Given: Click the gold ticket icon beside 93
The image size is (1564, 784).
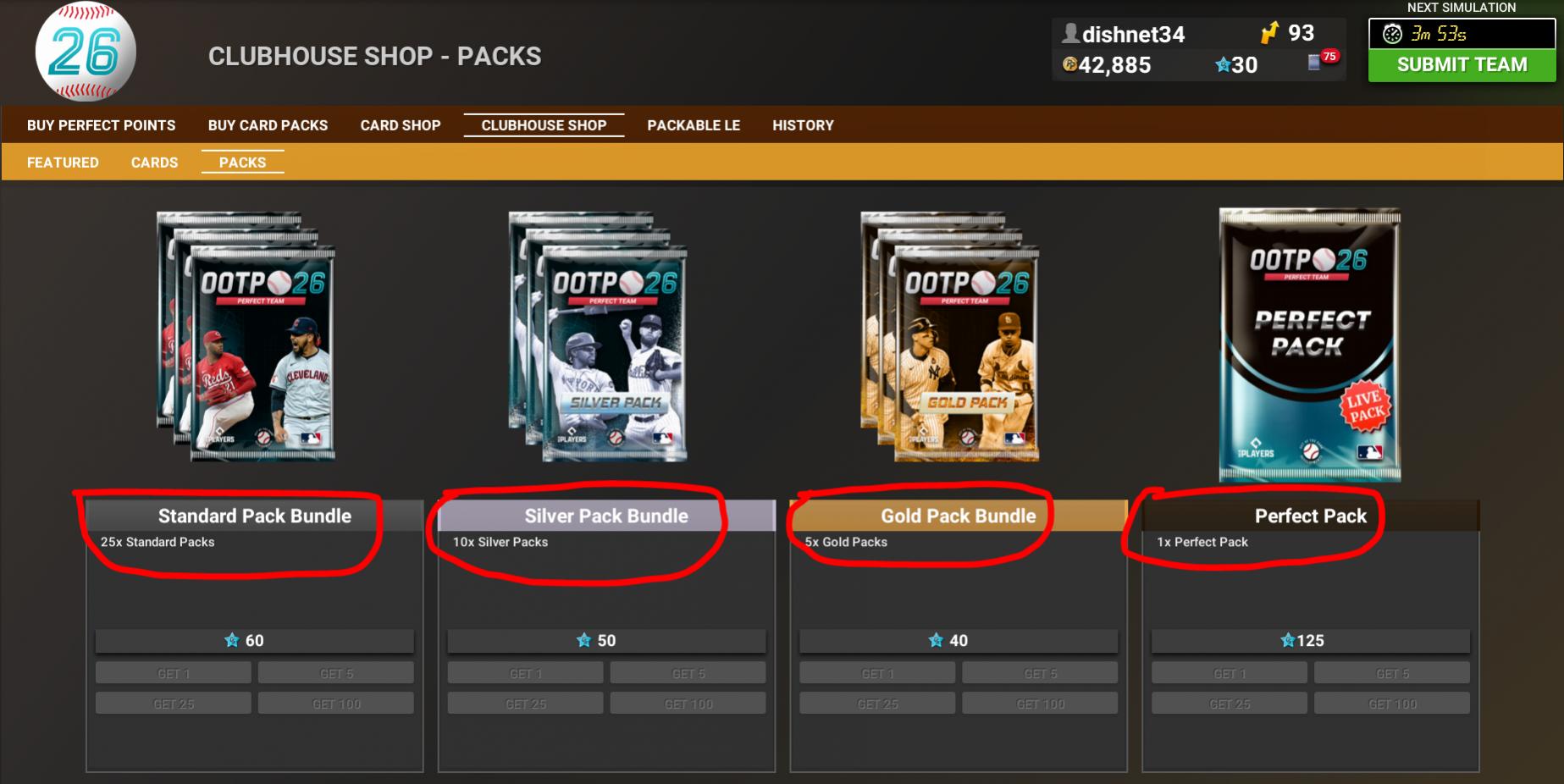Looking at the screenshot, I should click(x=1268, y=33).
